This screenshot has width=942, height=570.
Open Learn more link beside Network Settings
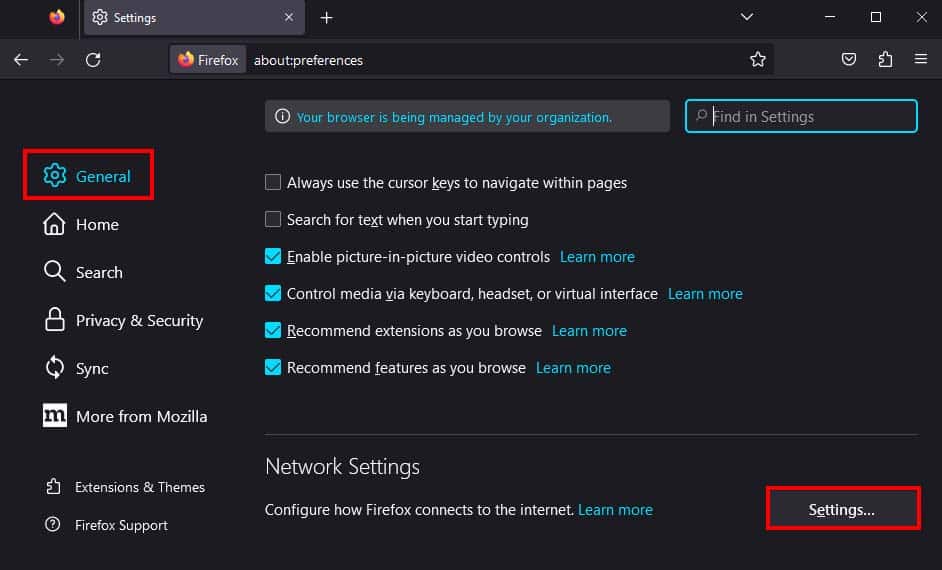coord(615,509)
